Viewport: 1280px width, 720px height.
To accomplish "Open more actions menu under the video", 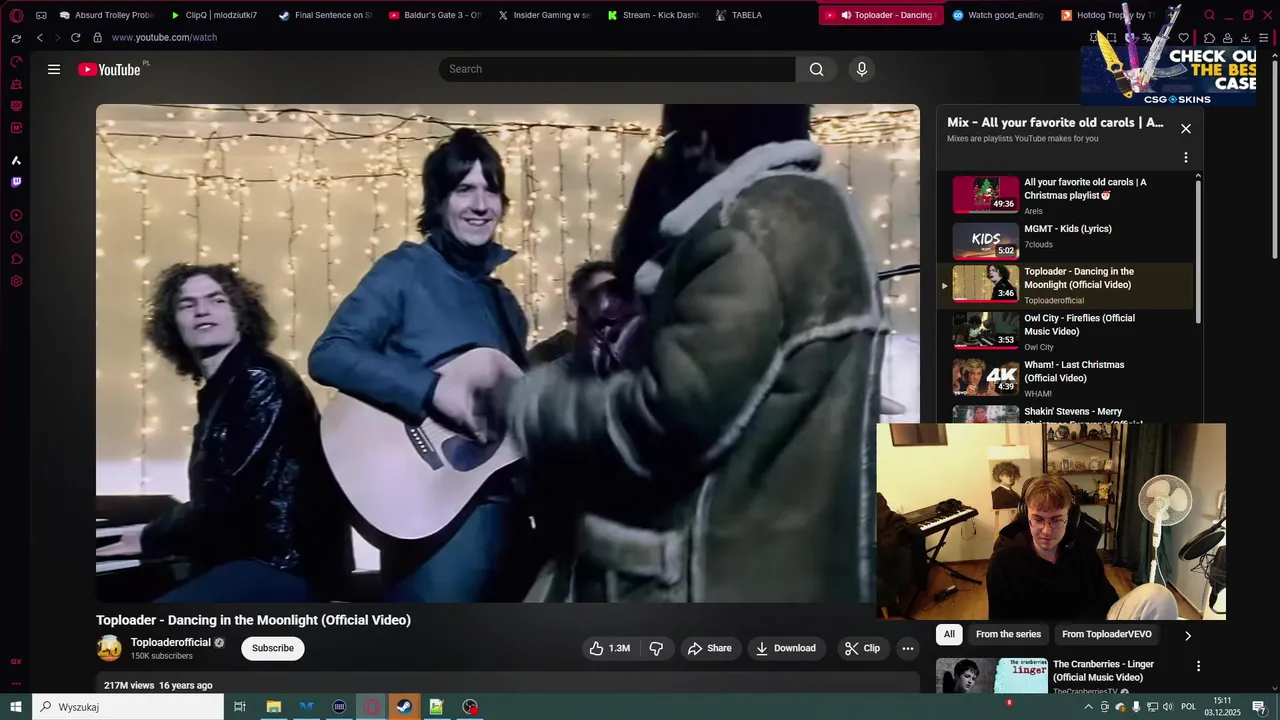I will tap(908, 648).
